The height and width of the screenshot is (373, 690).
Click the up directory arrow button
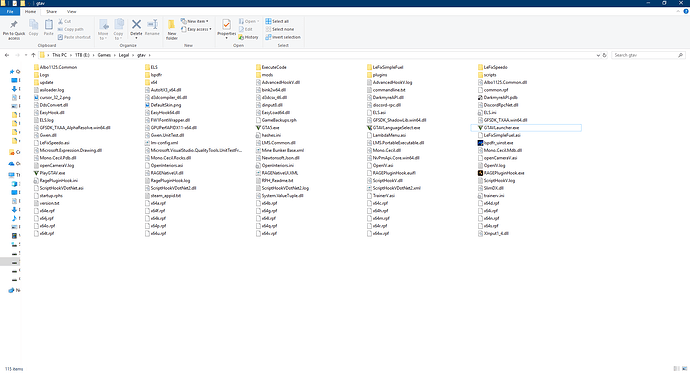click(33, 55)
